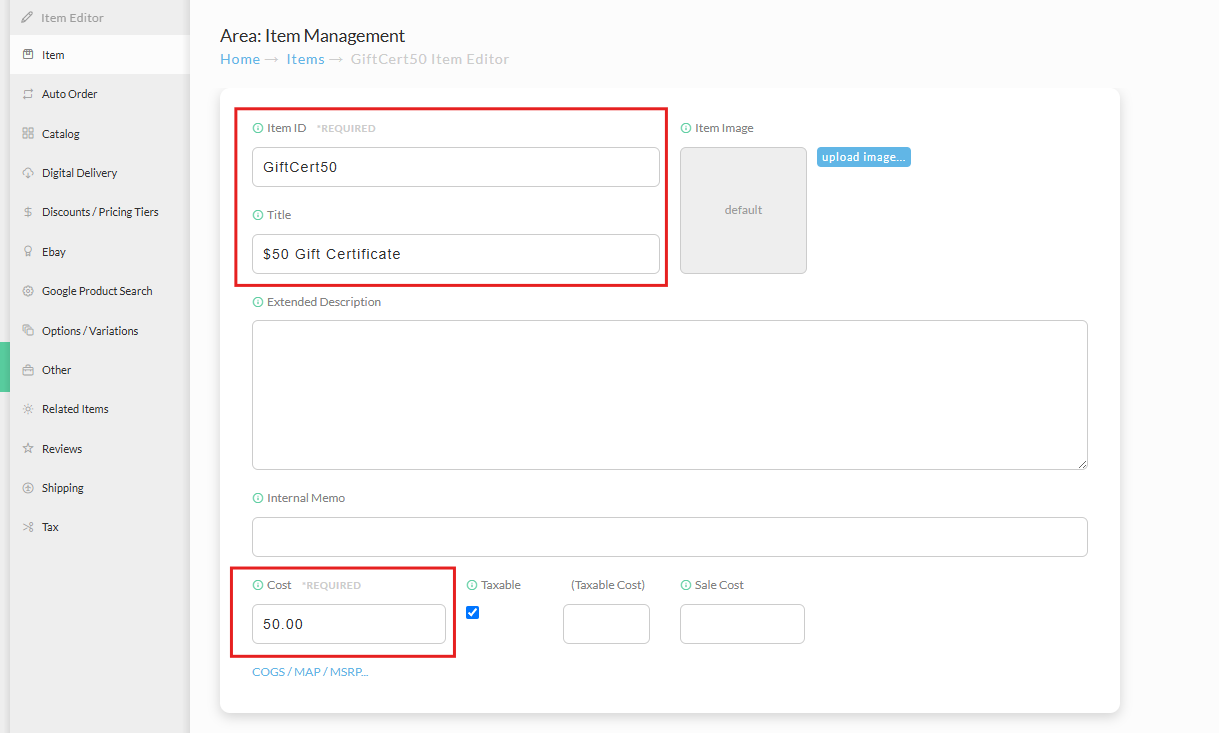Viewport: 1219px width, 733px height.
Task: Click info icon next to Item ID
Action: click(258, 128)
